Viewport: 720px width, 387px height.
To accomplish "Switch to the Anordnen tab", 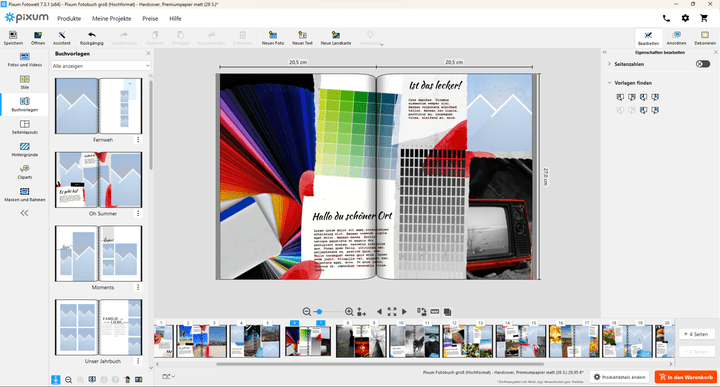I will tap(676, 38).
